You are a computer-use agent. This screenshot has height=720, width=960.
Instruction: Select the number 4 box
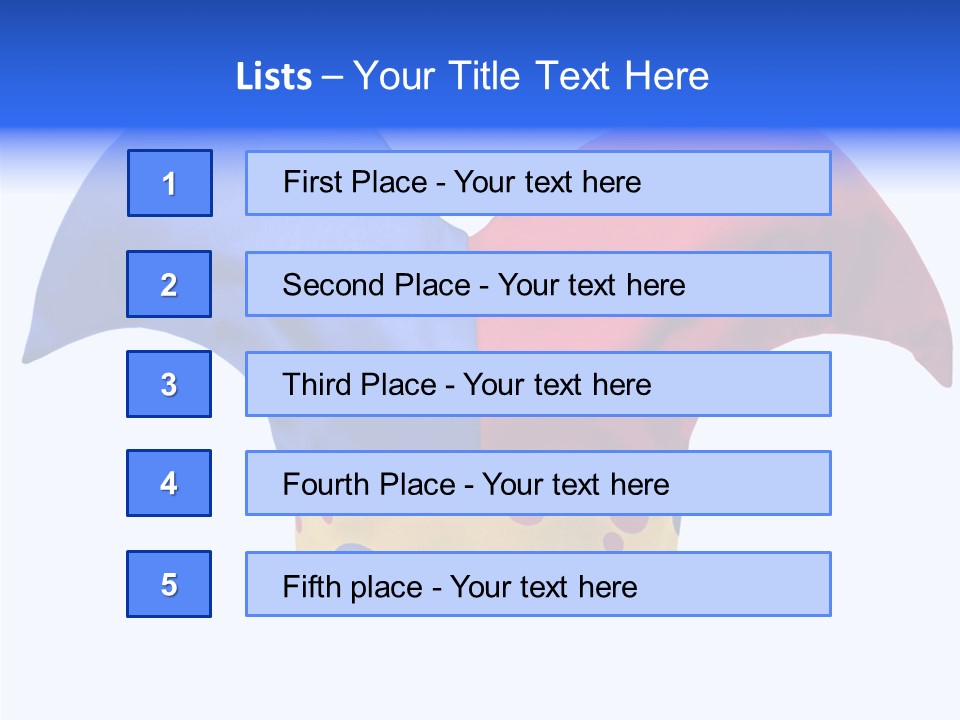point(169,483)
